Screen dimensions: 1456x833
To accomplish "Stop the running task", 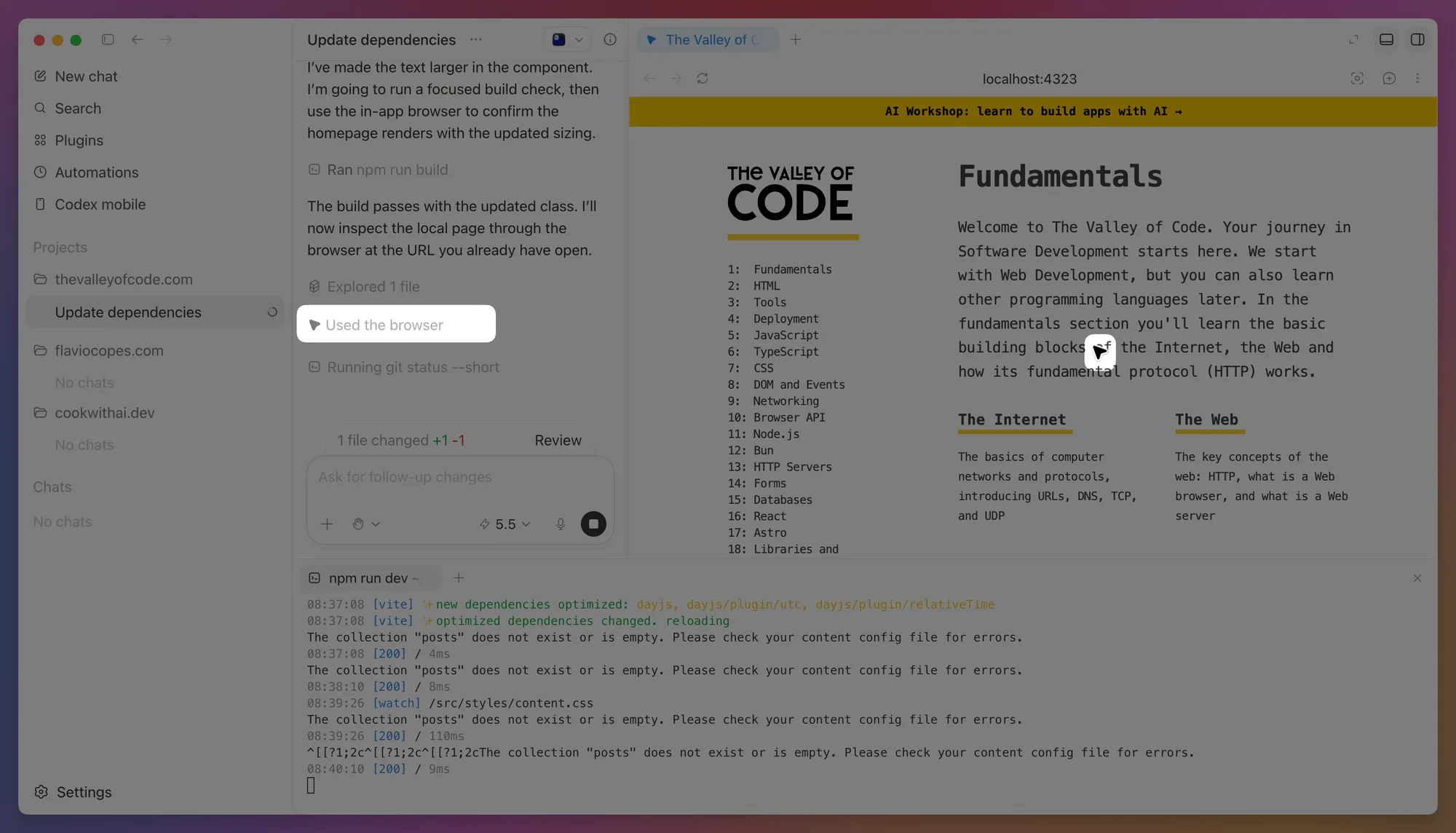I will 593,524.
